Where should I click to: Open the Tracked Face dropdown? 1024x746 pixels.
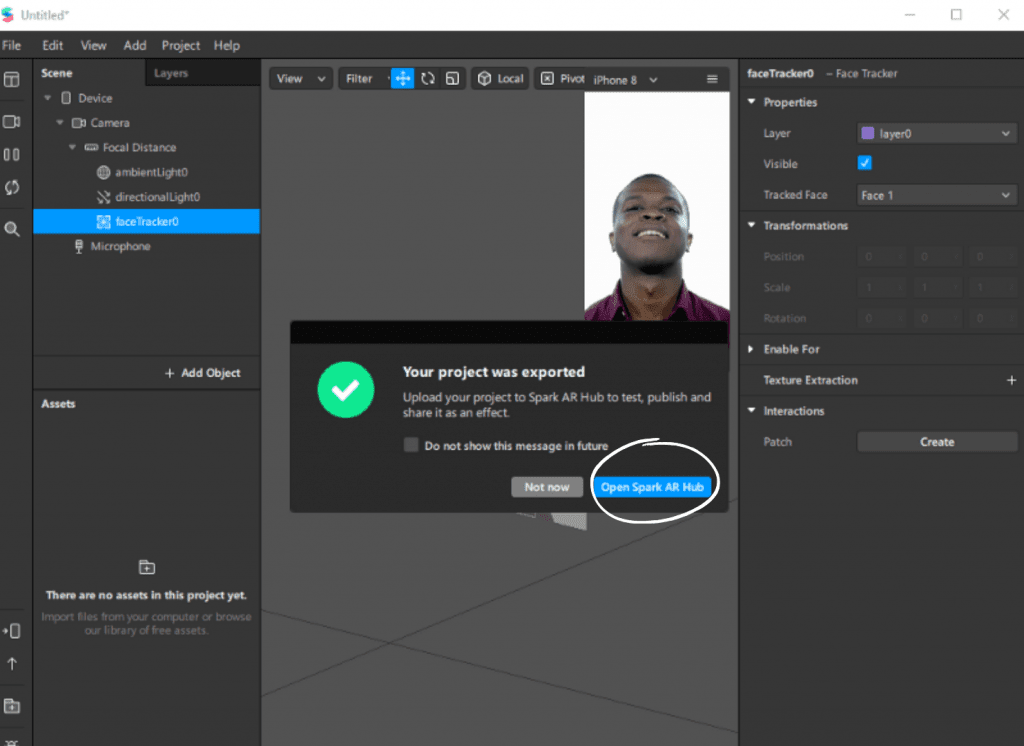pos(936,195)
